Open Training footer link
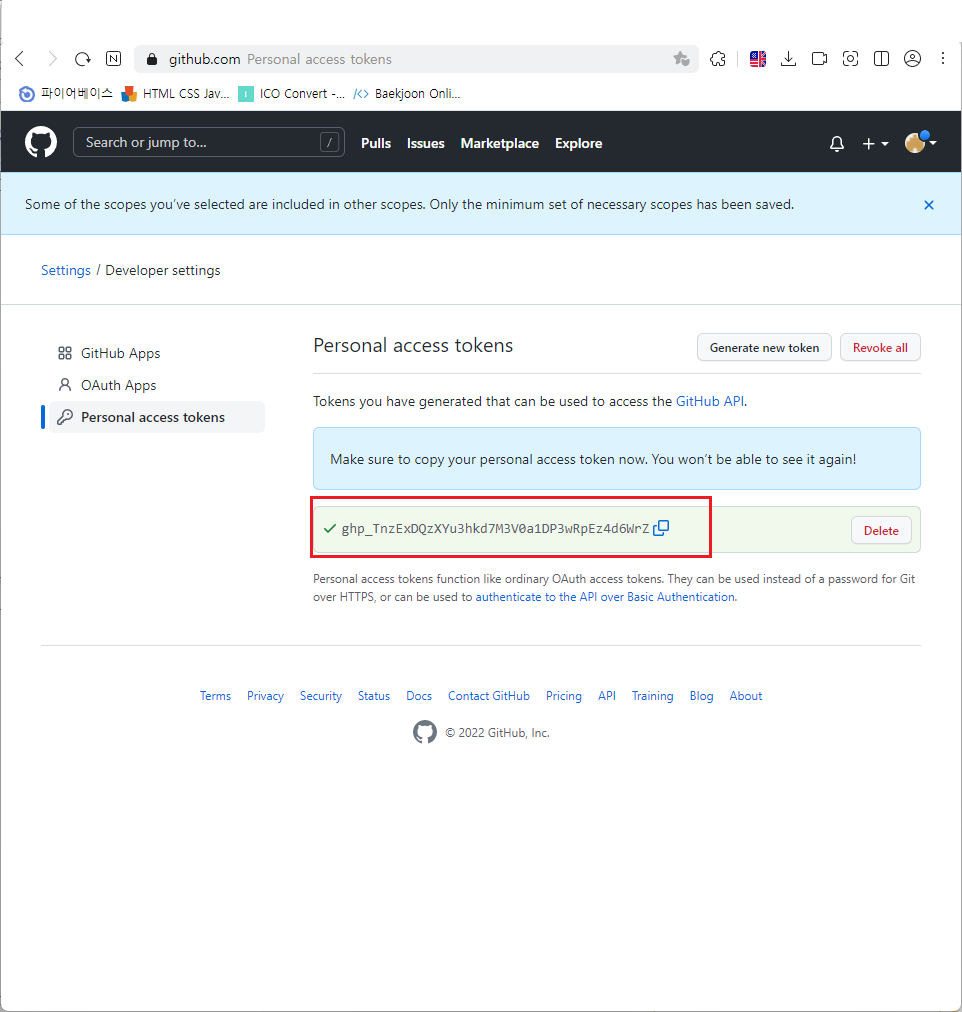Viewport: 962px width, 1012px height. [x=652, y=696]
